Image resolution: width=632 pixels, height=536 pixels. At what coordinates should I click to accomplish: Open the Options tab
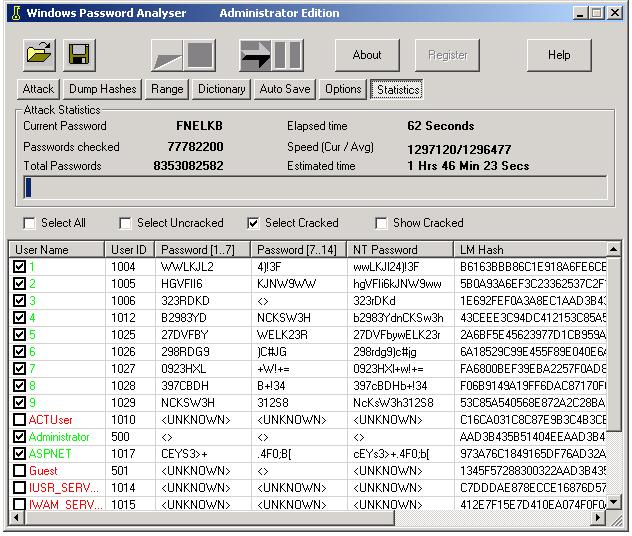pos(343,89)
